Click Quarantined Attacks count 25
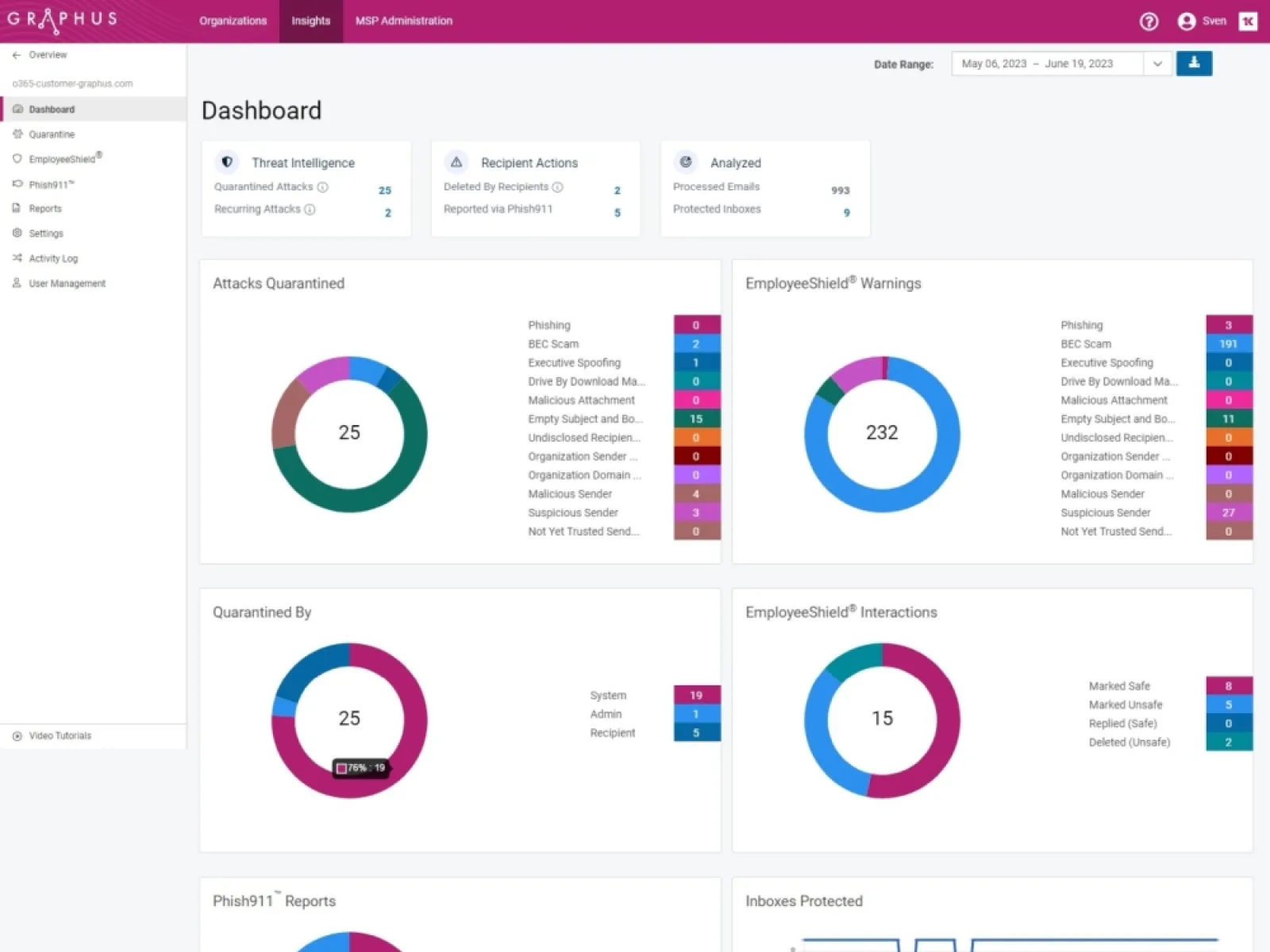This screenshot has width=1270, height=952. tap(385, 190)
